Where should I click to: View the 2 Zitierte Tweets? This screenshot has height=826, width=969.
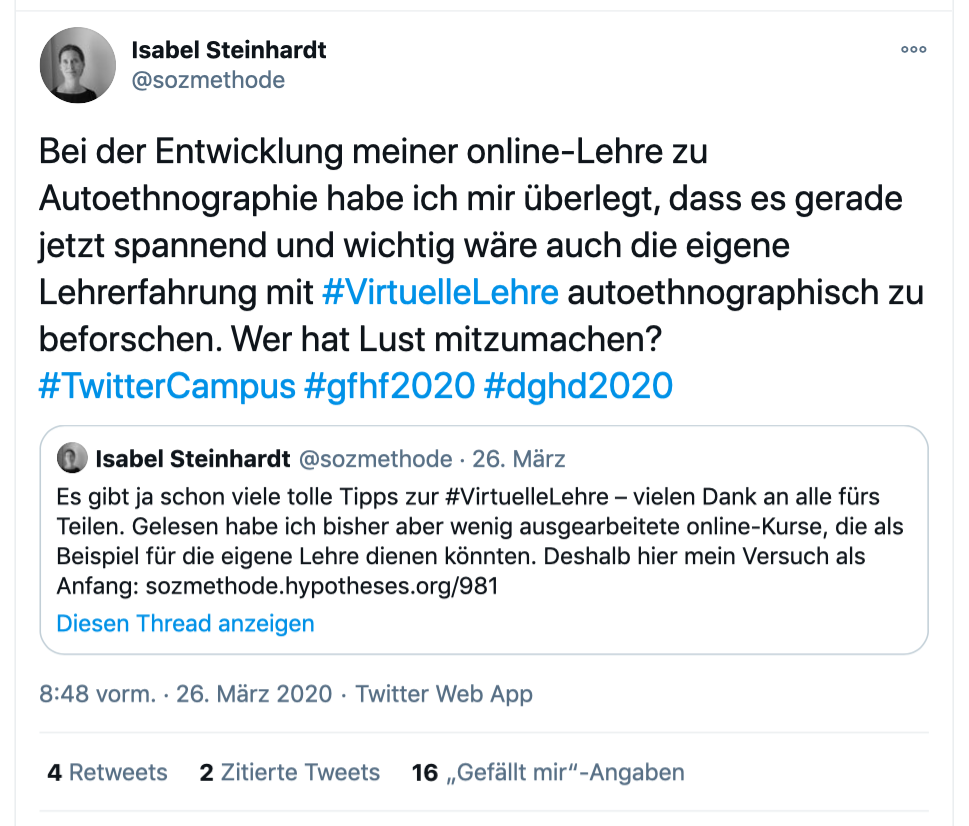coord(289,772)
